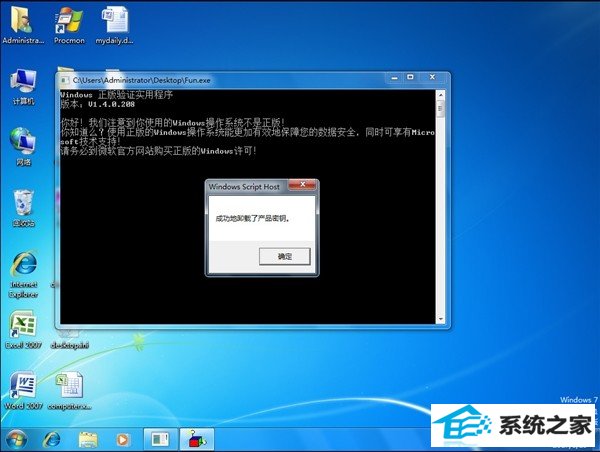The image size is (600, 452).
Task: Open the computerx spreadsheet desktop icon
Action: (69, 390)
